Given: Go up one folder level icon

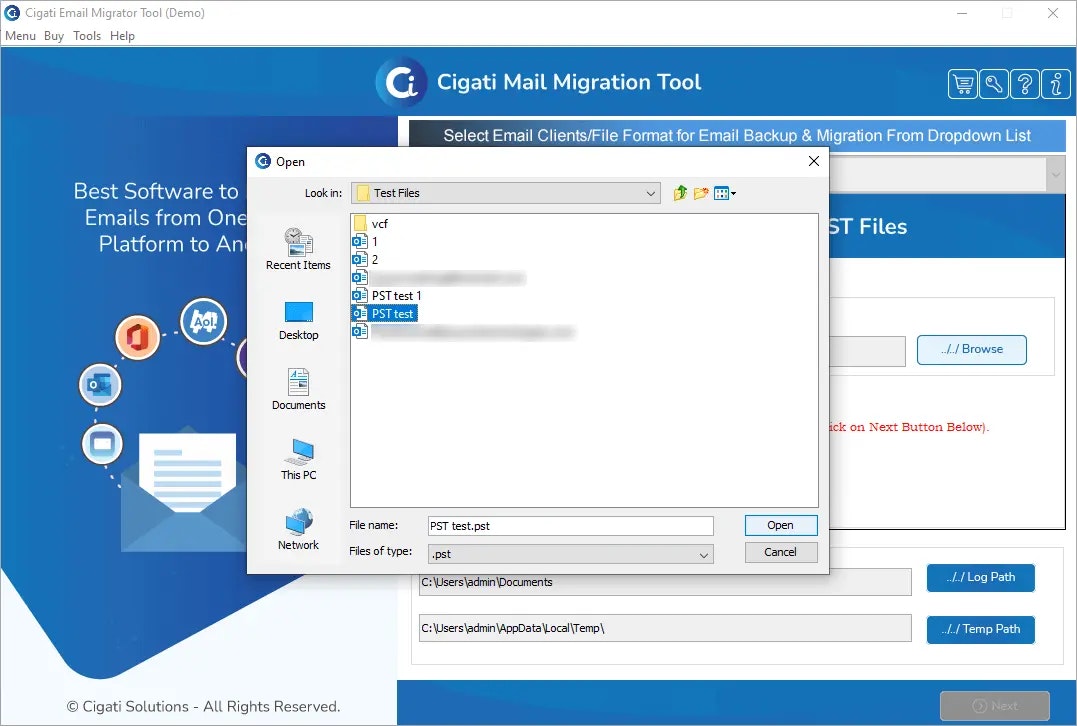Looking at the screenshot, I should pyautogui.click(x=680, y=193).
